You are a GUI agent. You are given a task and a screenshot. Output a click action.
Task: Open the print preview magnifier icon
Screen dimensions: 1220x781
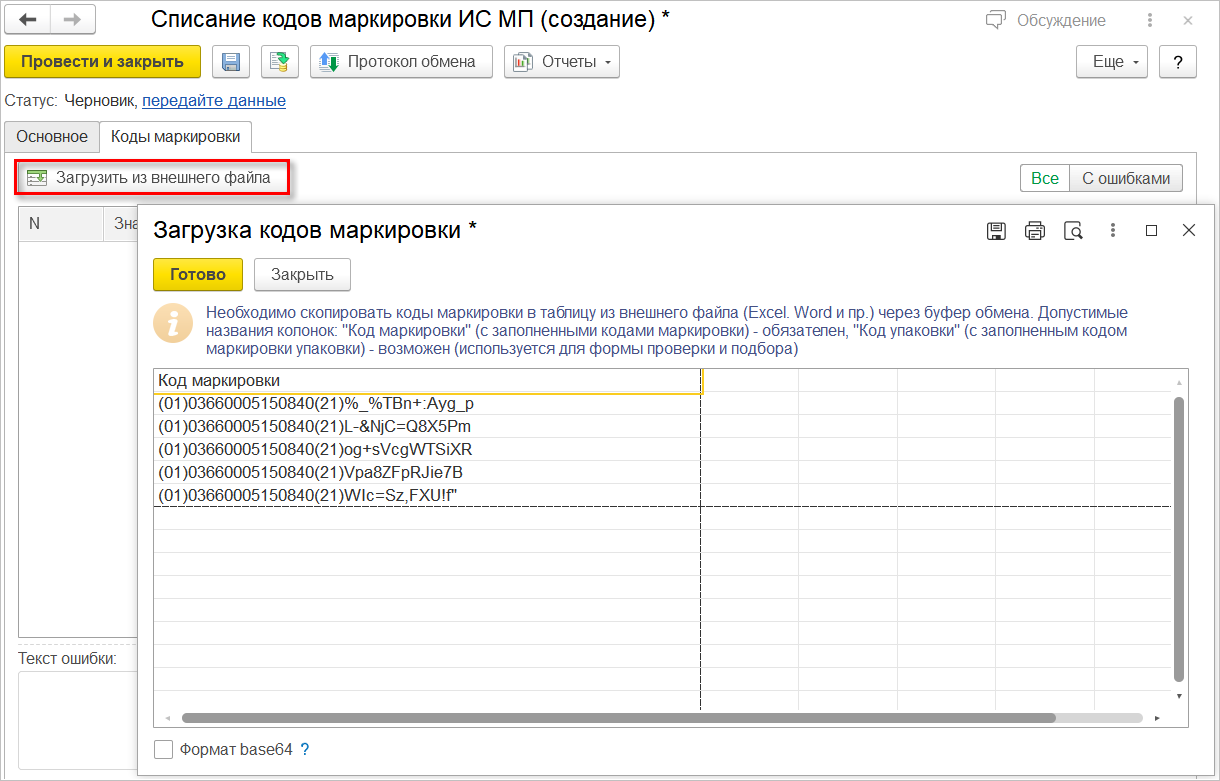point(1074,231)
